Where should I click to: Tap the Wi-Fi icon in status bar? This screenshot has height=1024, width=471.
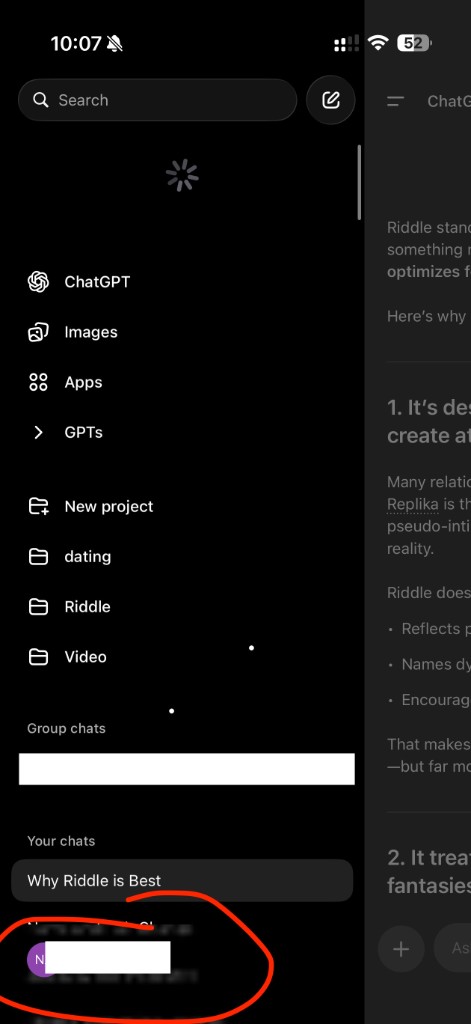pyautogui.click(x=378, y=43)
